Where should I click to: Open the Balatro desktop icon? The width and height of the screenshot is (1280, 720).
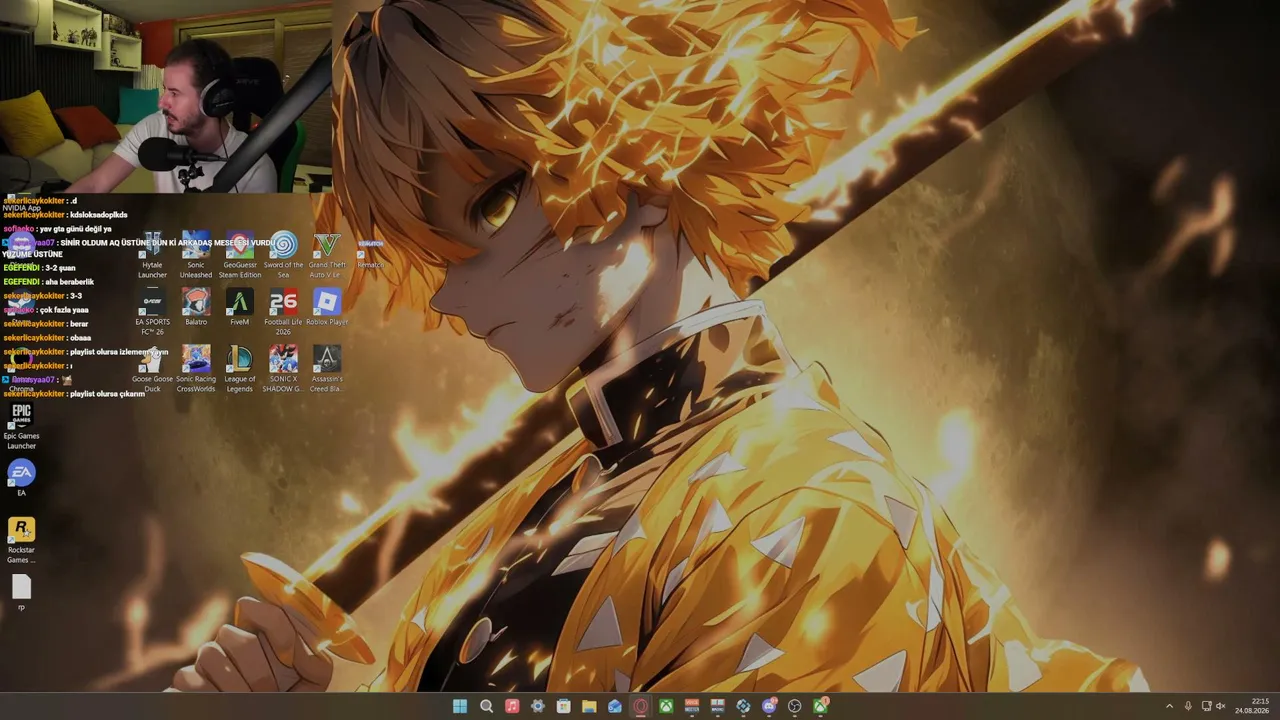coord(196,307)
